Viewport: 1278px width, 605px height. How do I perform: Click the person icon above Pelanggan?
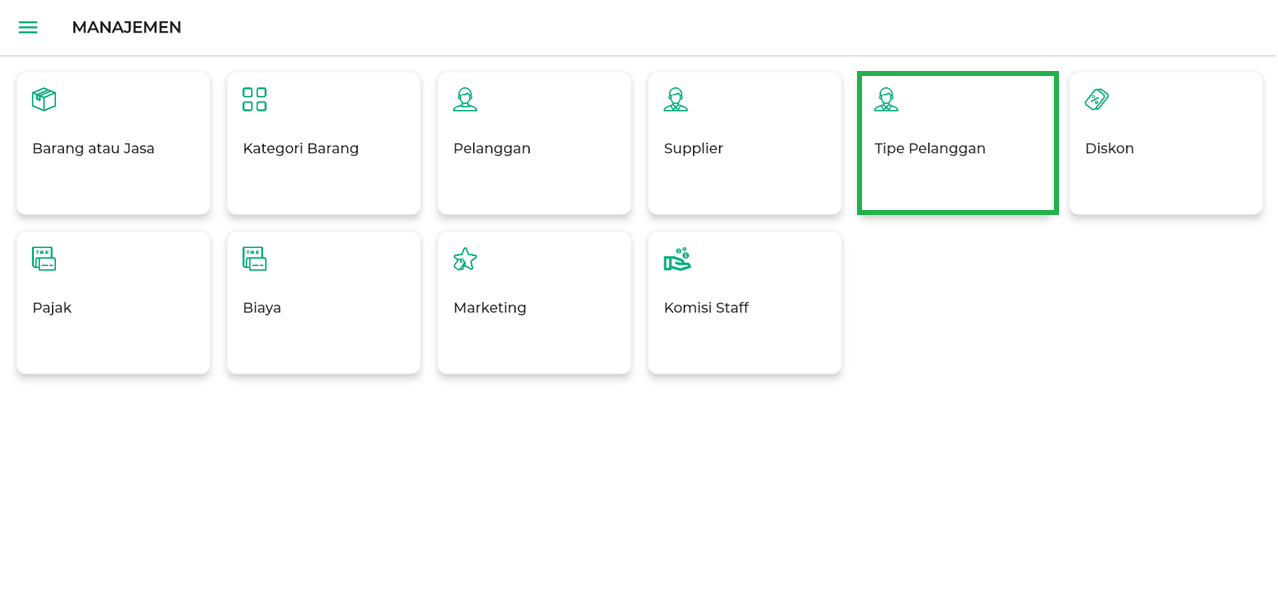point(465,99)
